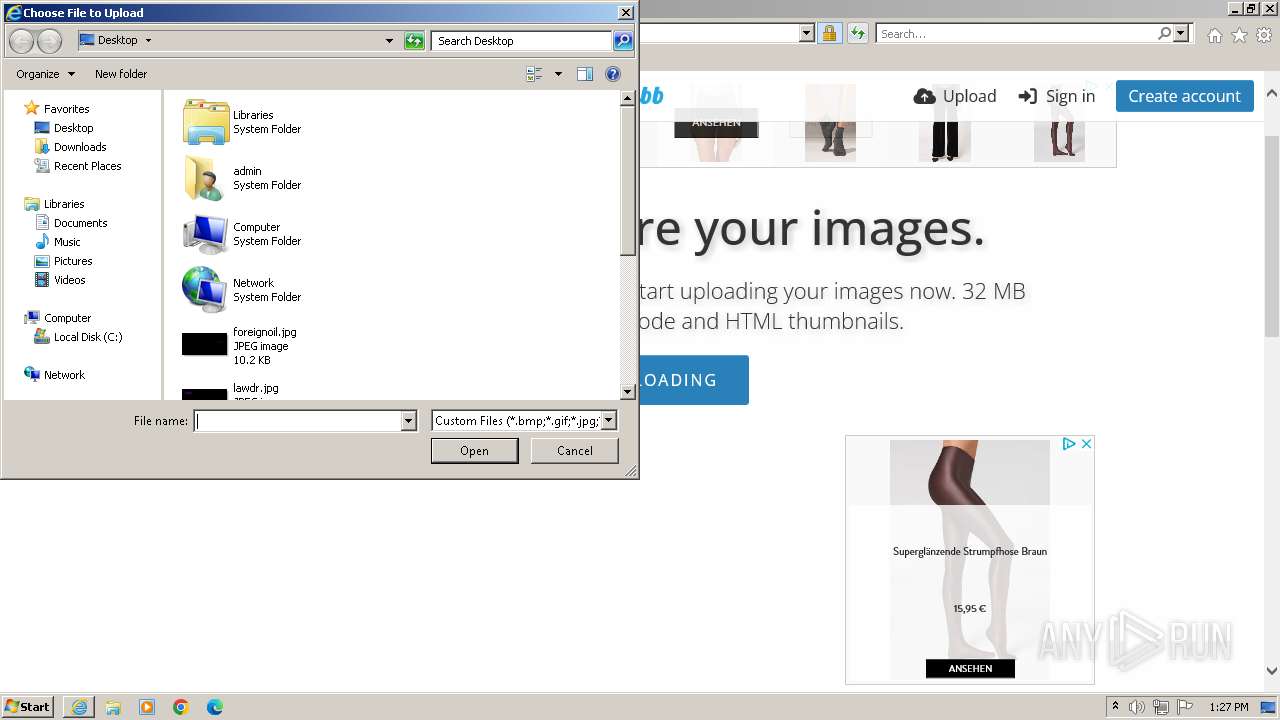Viewport: 1280px width, 720px height.
Task: Select Downloads under Favorites
Action: (80, 147)
